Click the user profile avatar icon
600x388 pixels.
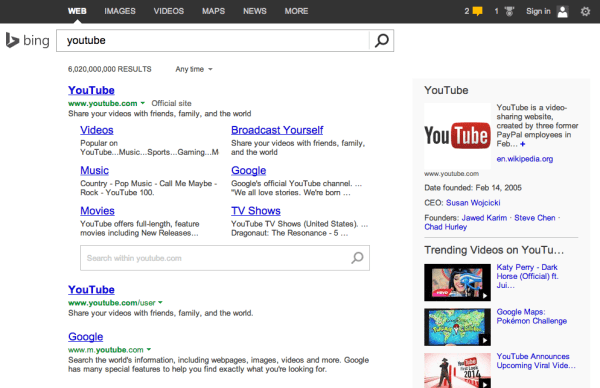tap(562, 11)
